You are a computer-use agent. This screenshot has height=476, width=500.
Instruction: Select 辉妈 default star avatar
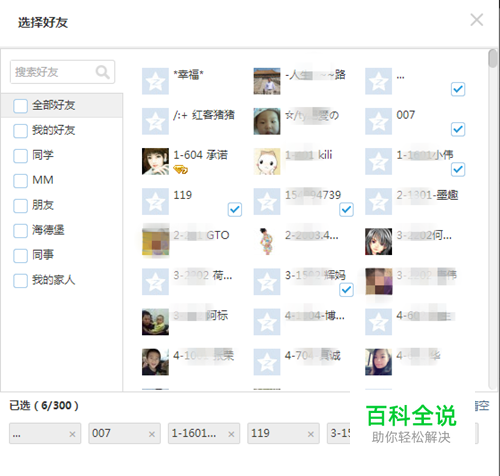tap(267, 282)
